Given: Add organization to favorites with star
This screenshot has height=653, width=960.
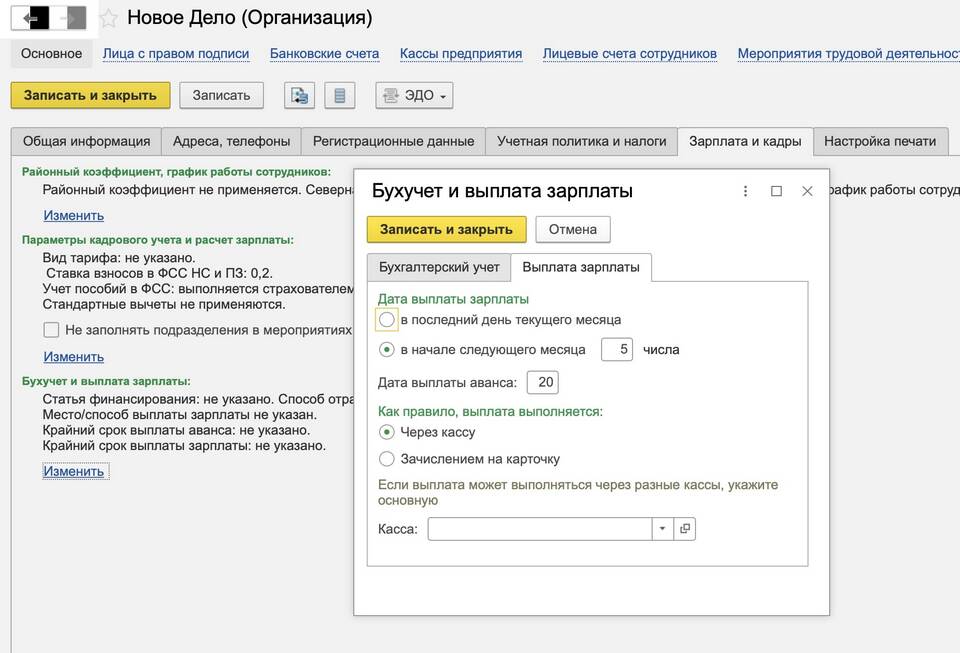Looking at the screenshot, I should pyautogui.click(x=109, y=18).
